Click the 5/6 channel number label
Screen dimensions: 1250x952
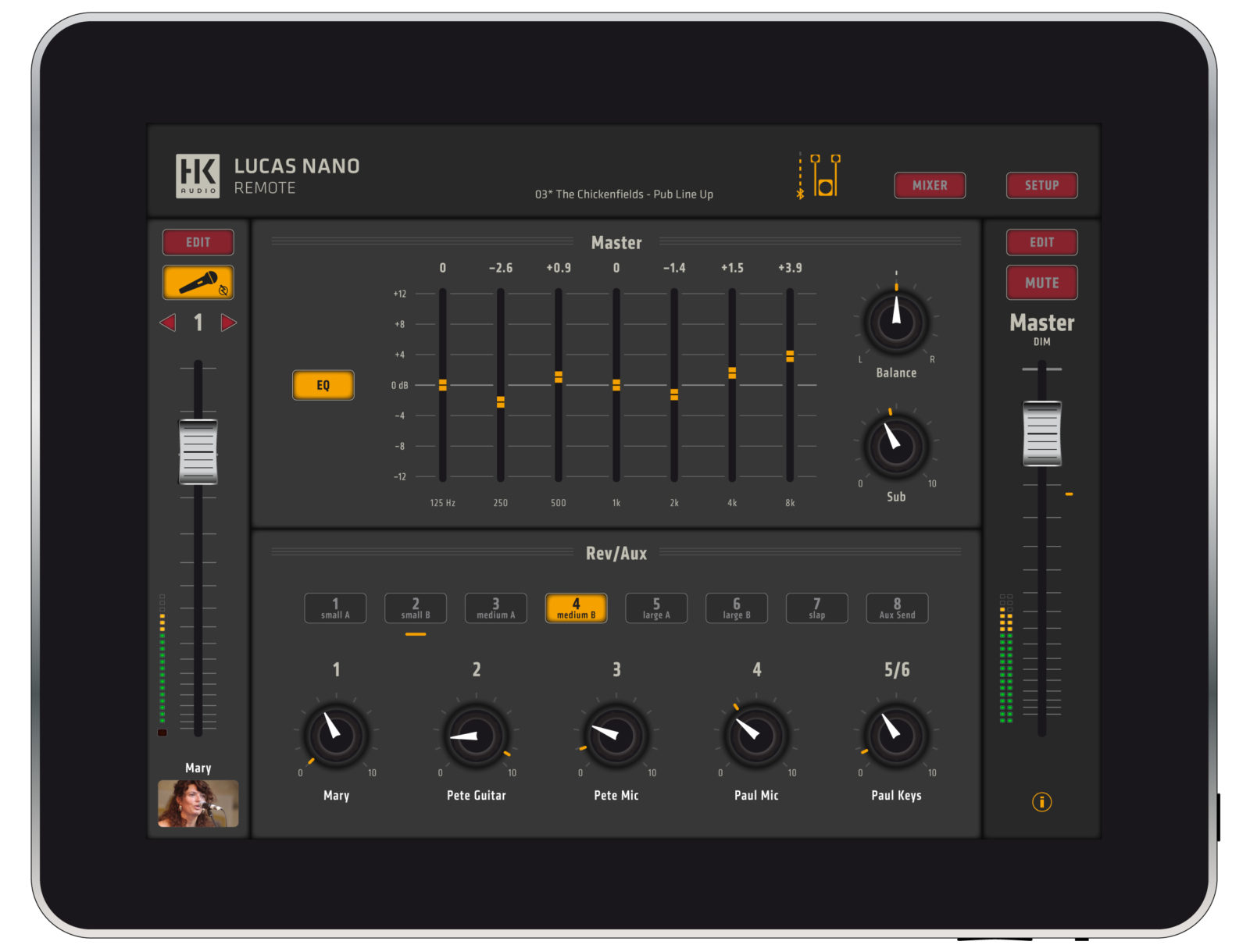pos(896,669)
